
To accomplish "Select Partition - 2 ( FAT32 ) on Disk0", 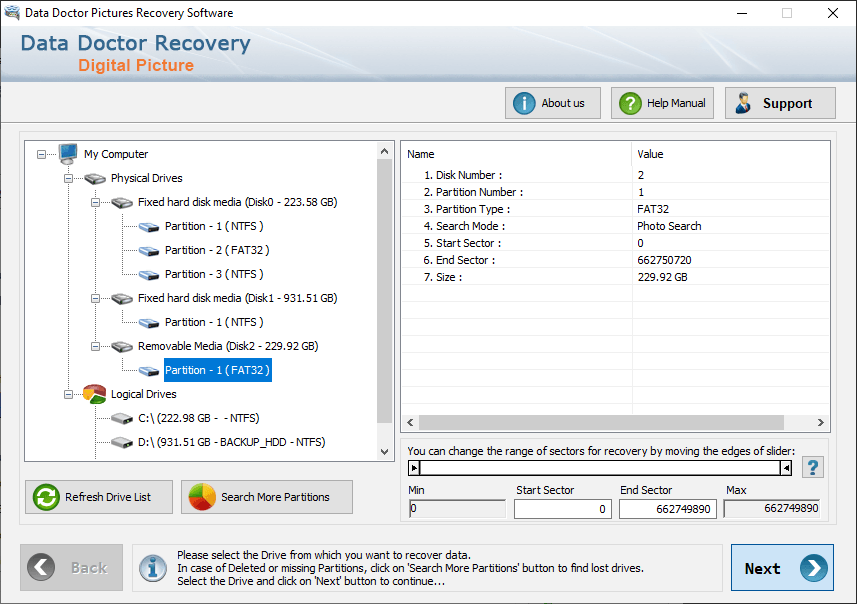I will 217,250.
